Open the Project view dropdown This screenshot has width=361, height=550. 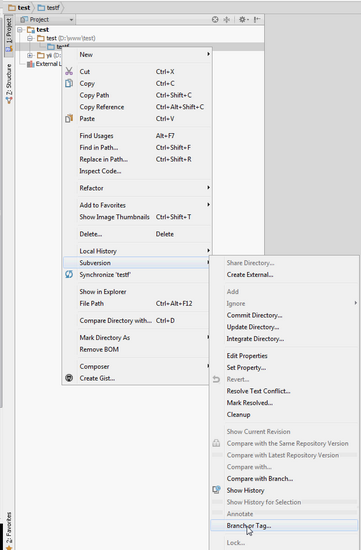pos(47,20)
